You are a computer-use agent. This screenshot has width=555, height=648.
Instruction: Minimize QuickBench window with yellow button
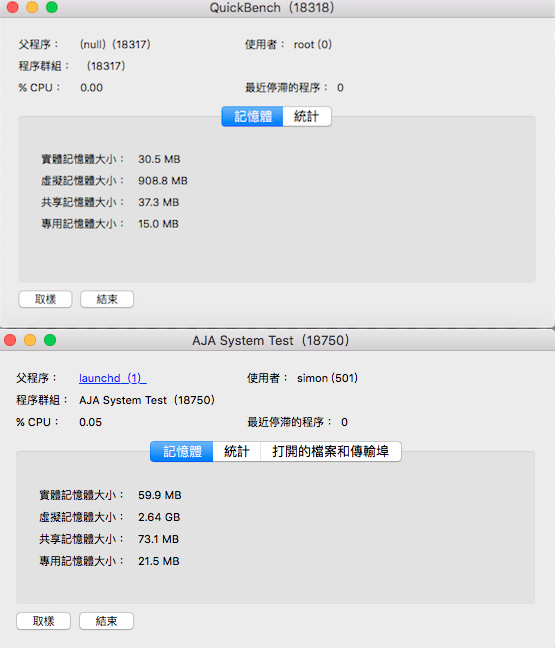point(32,7)
